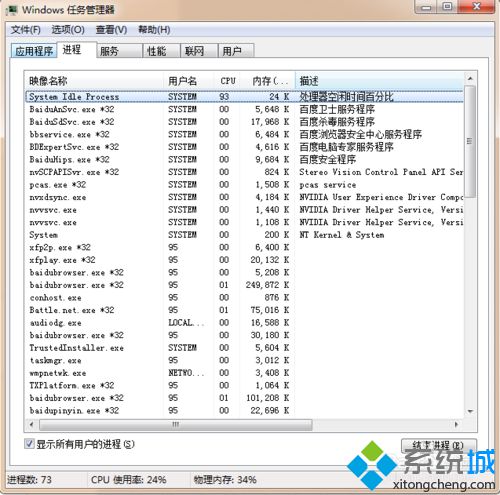The image size is (500, 495).
Task: Sort by the 映像名称 column header
Action: pos(94,81)
